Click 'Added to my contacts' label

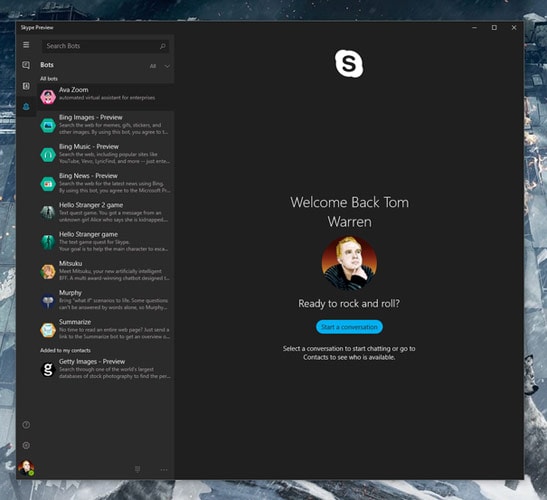click(x=65, y=350)
